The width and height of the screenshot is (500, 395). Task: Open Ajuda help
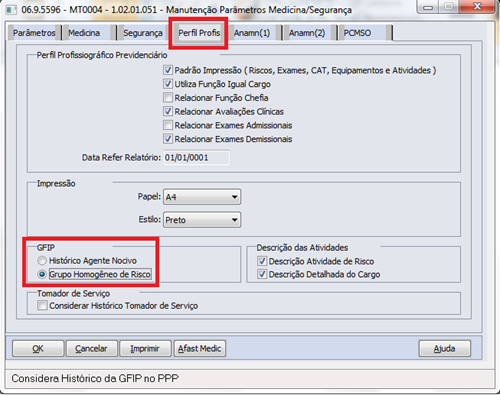click(445, 349)
